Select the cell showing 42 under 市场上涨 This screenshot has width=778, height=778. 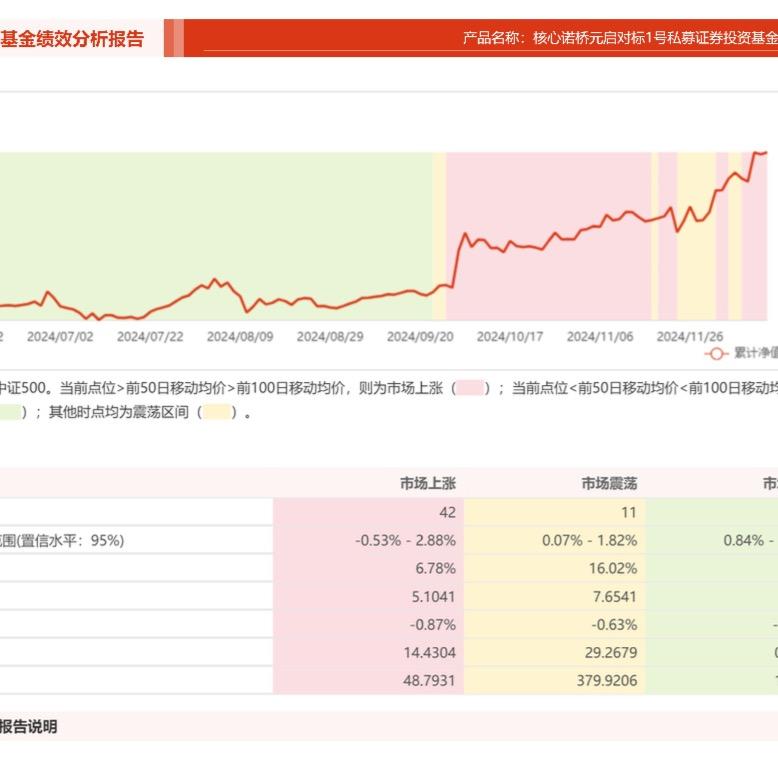pos(446,512)
